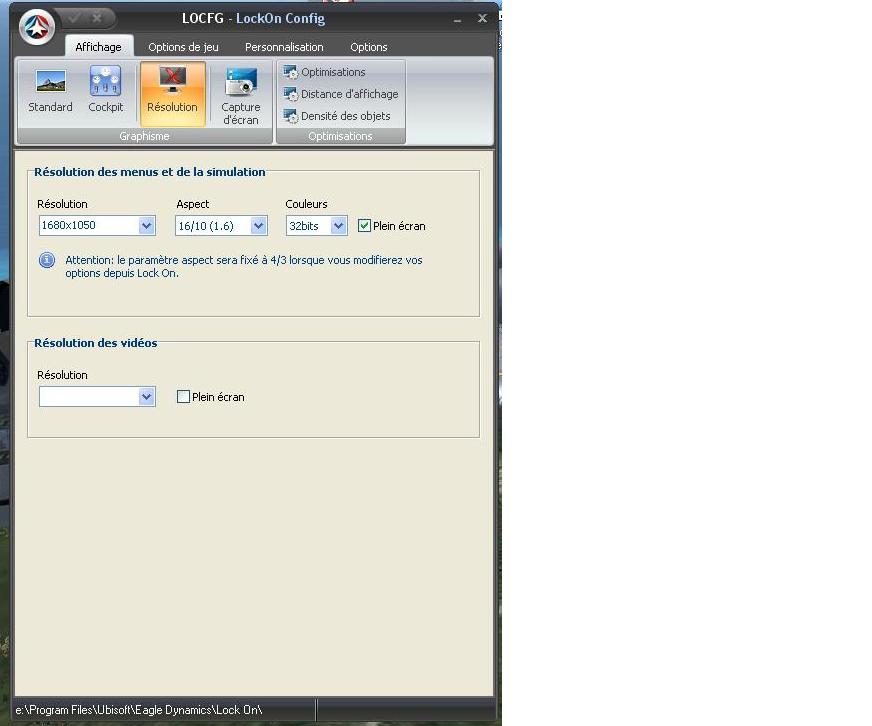Click the install path in status bar
The height and width of the screenshot is (726, 872).
click(x=138, y=710)
